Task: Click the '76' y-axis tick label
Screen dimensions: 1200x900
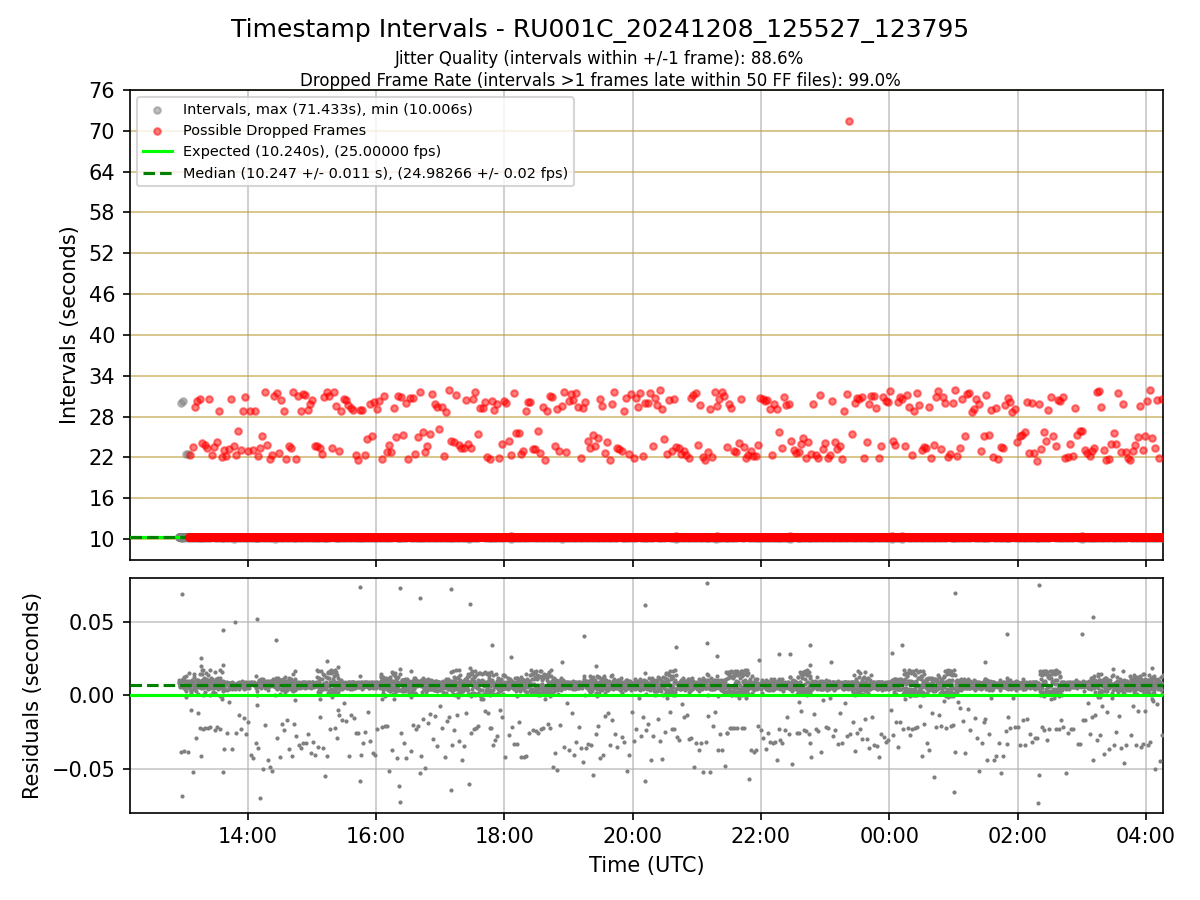Action: point(103,90)
